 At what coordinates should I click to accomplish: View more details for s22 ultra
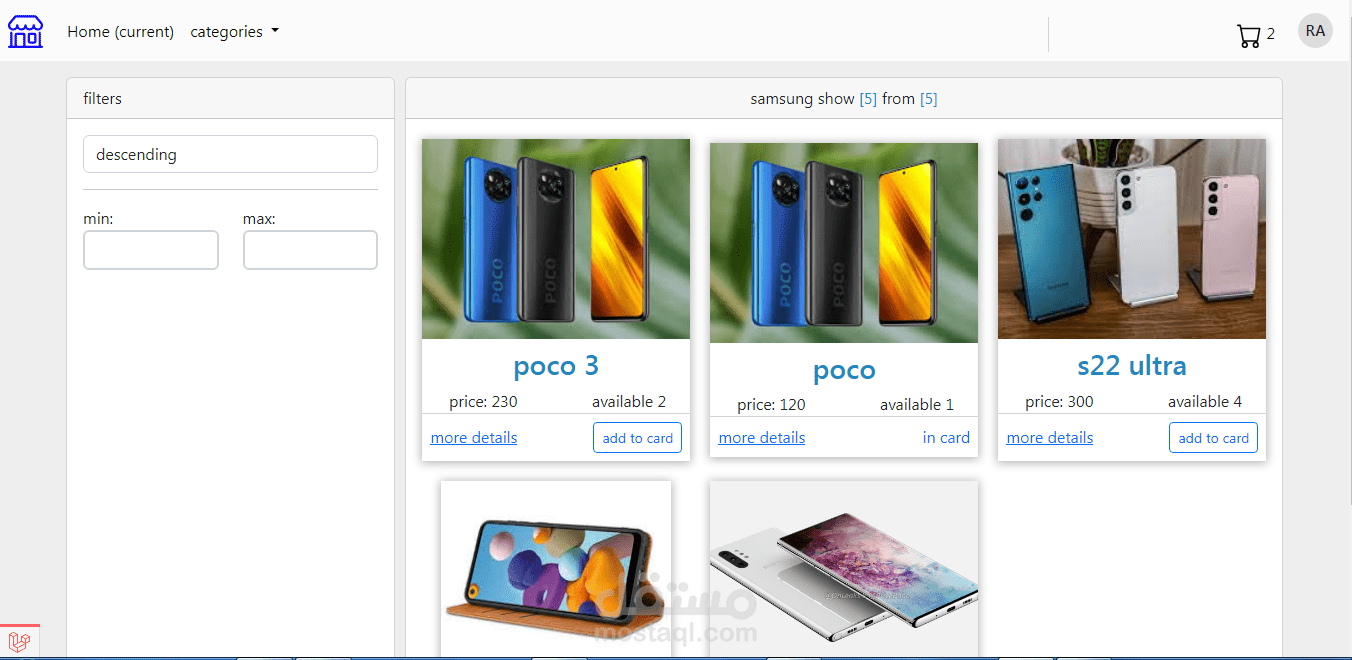[1050, 438]
